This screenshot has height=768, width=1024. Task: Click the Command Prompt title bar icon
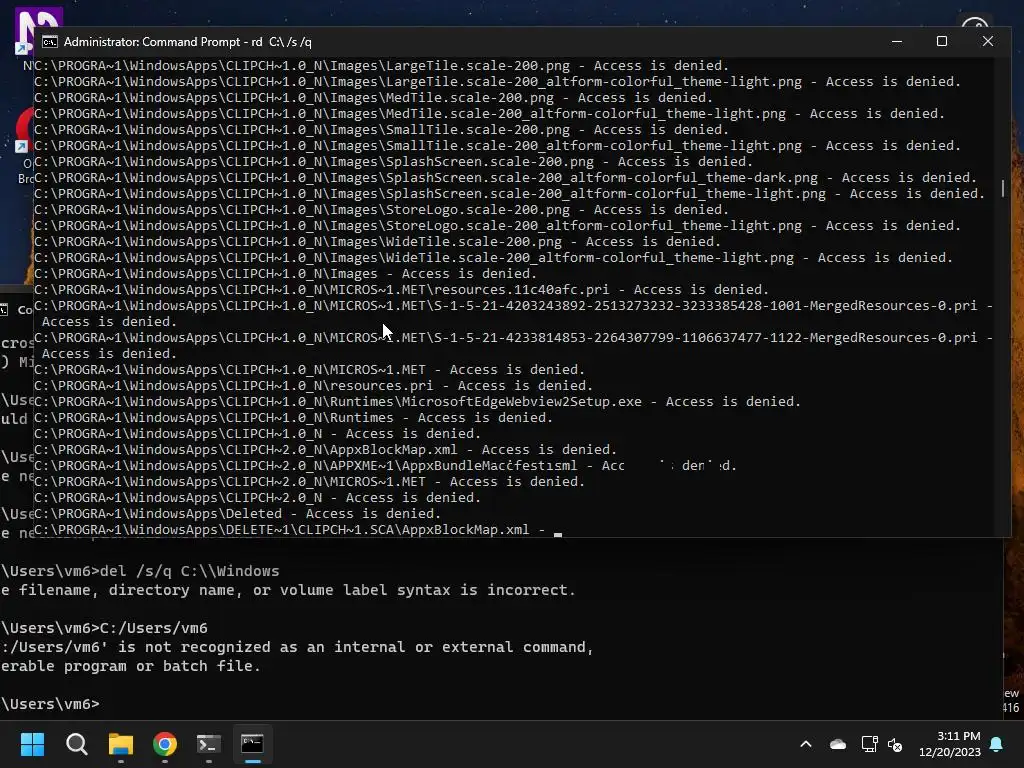tap(50, 42)
